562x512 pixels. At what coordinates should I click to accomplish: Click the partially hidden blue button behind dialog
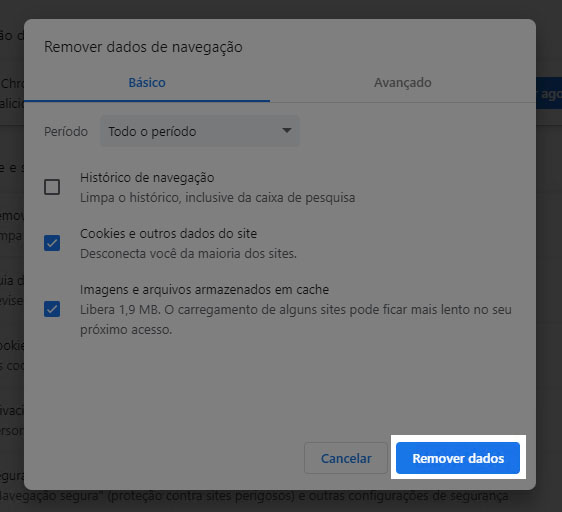coord(549,93)
